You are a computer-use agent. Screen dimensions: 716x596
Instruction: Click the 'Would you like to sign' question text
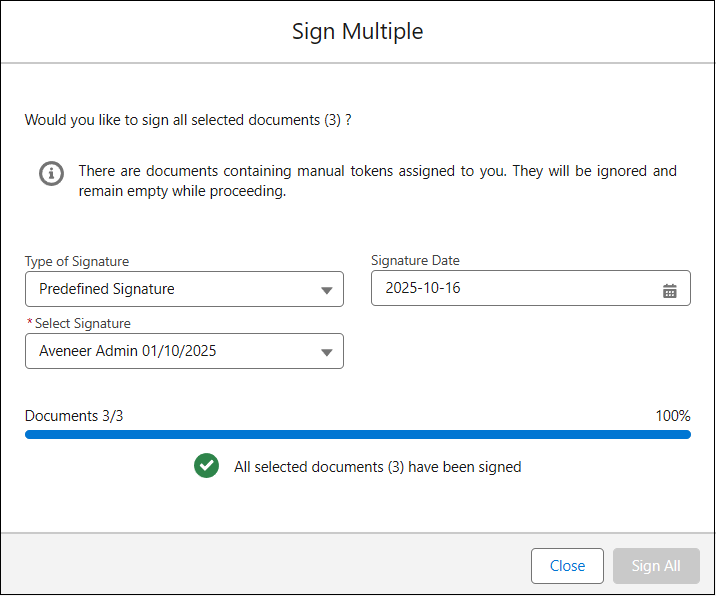coord(188,120)
